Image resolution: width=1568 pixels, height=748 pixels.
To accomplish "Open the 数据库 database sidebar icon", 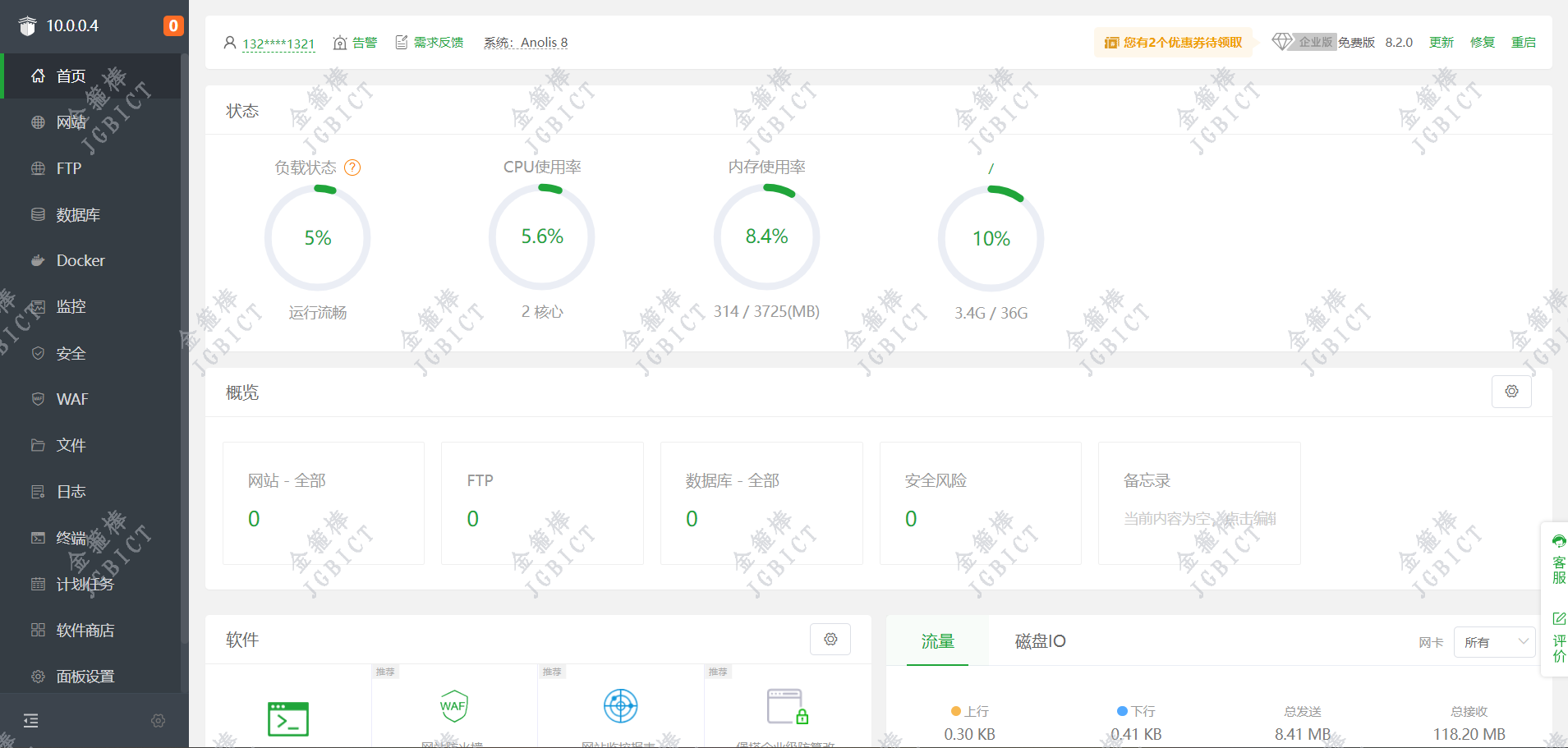I will click(x=38, y=214).
